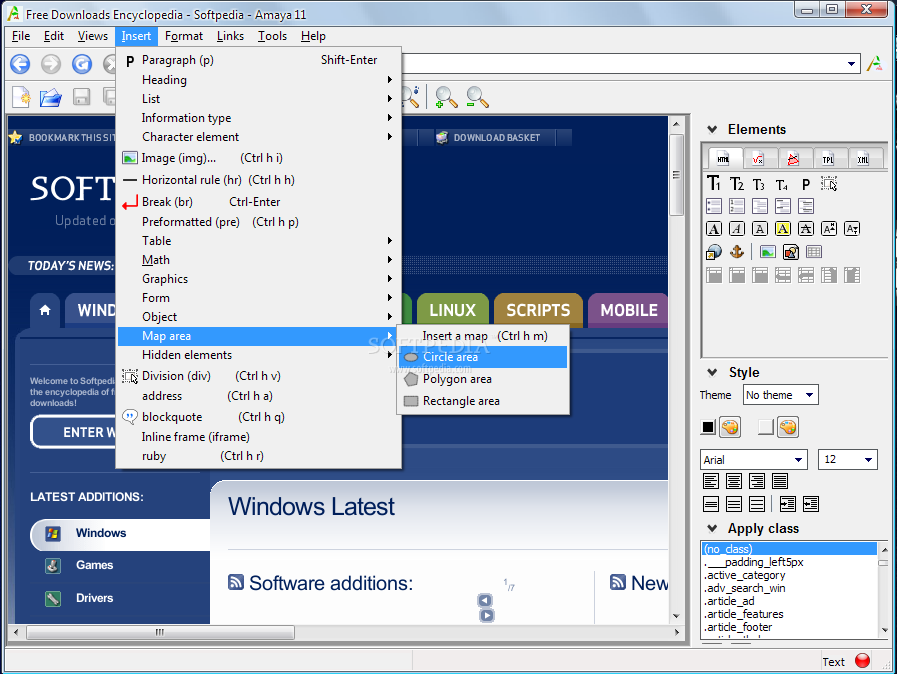Click the division selection icon in Elements
Image resolution: width=898 pixels, height=674 pixels.
[829, 184]
